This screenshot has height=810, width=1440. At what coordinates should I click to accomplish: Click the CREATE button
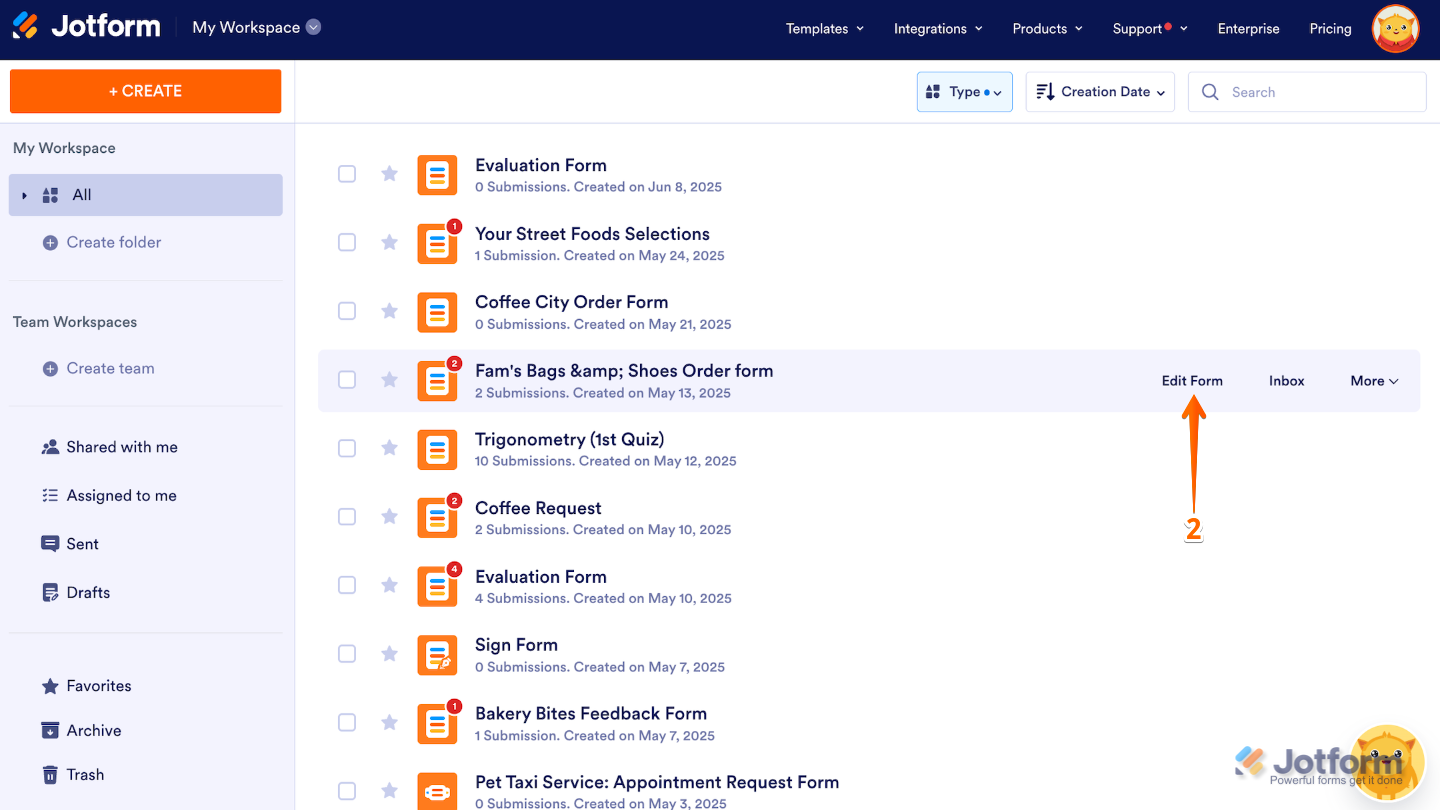coord(145,91)
